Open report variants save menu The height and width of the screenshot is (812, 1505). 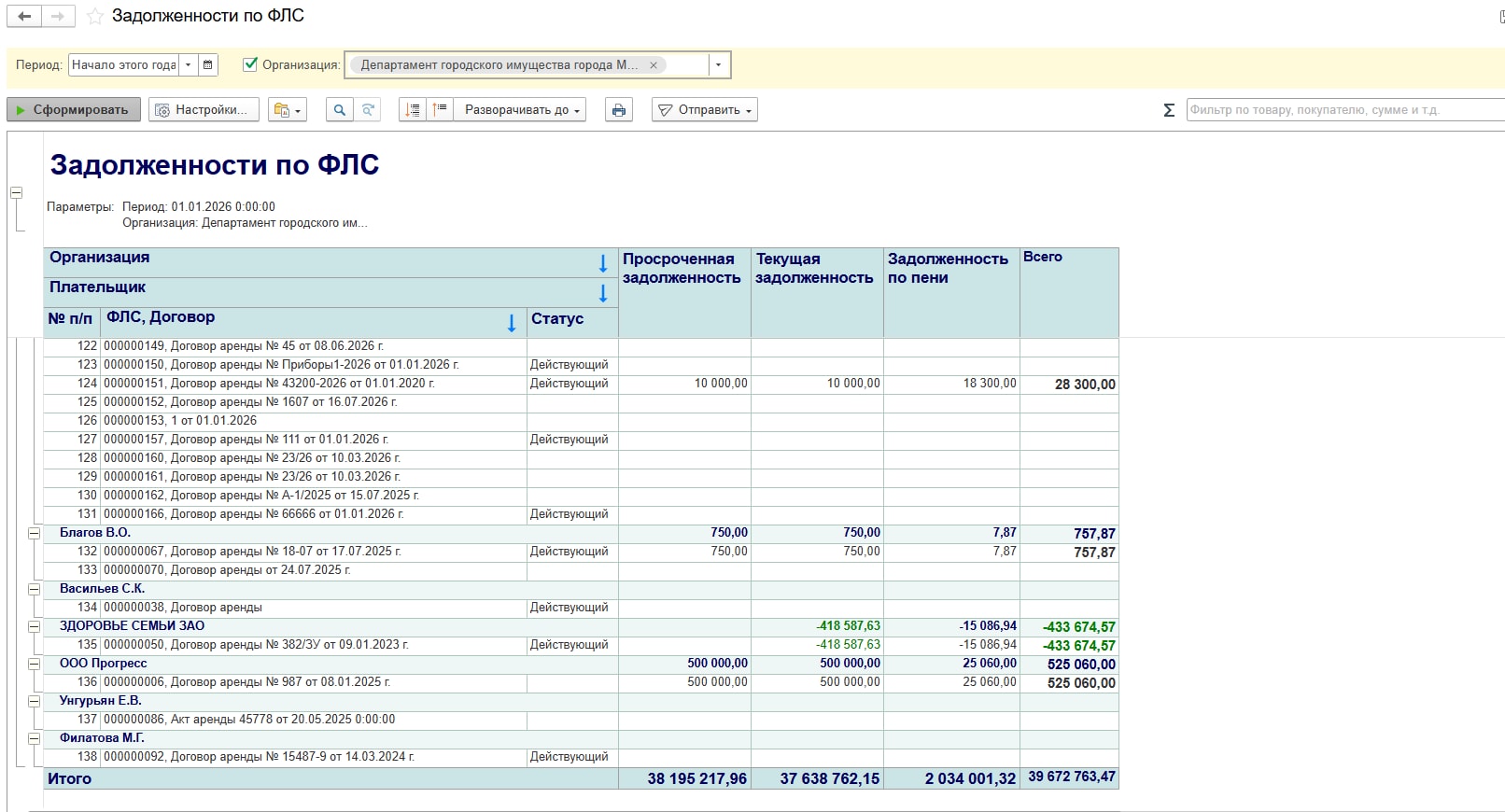pyautogui.click(x=288, y=110)
